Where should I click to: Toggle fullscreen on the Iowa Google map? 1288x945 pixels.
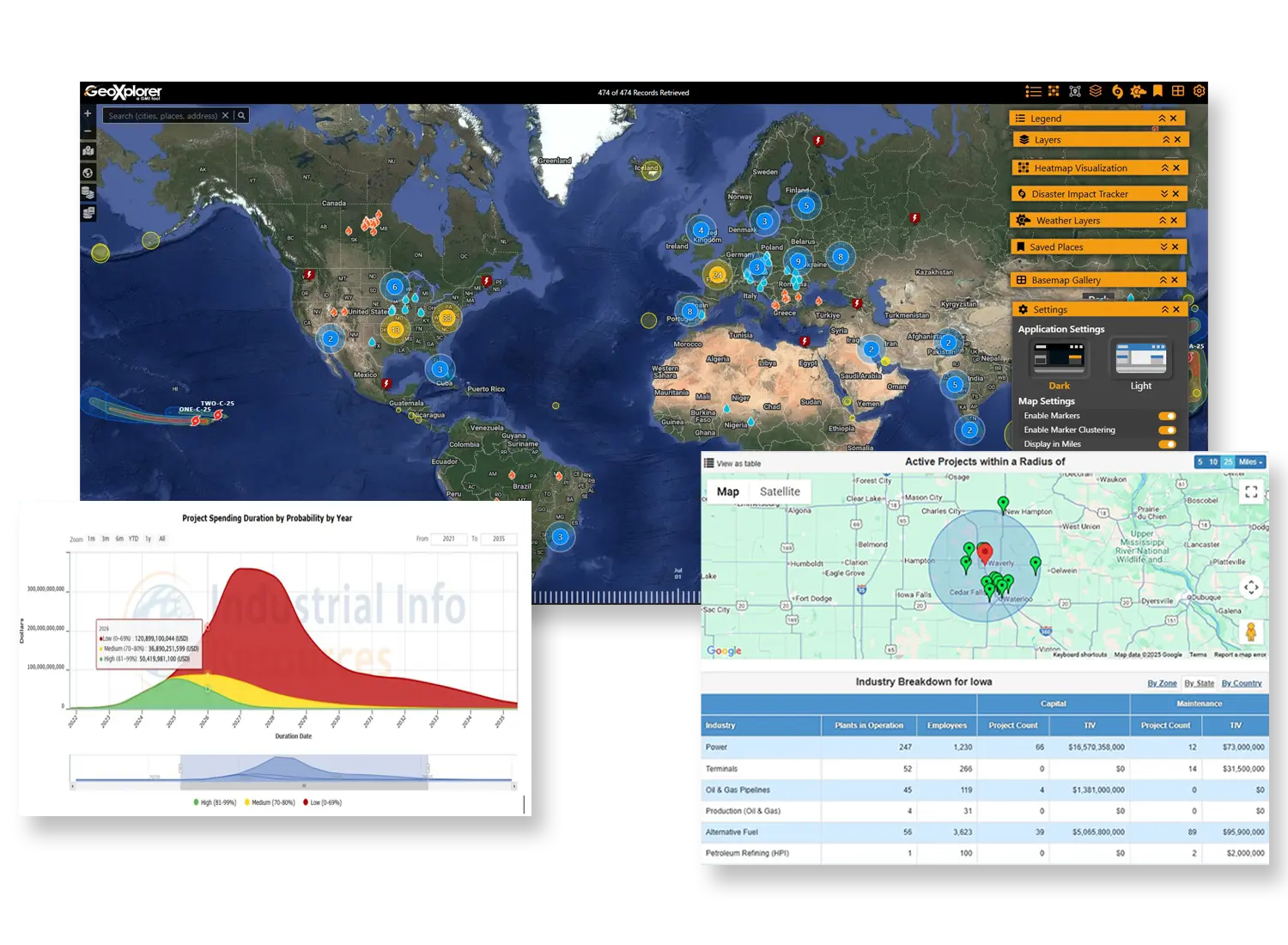1251,492
